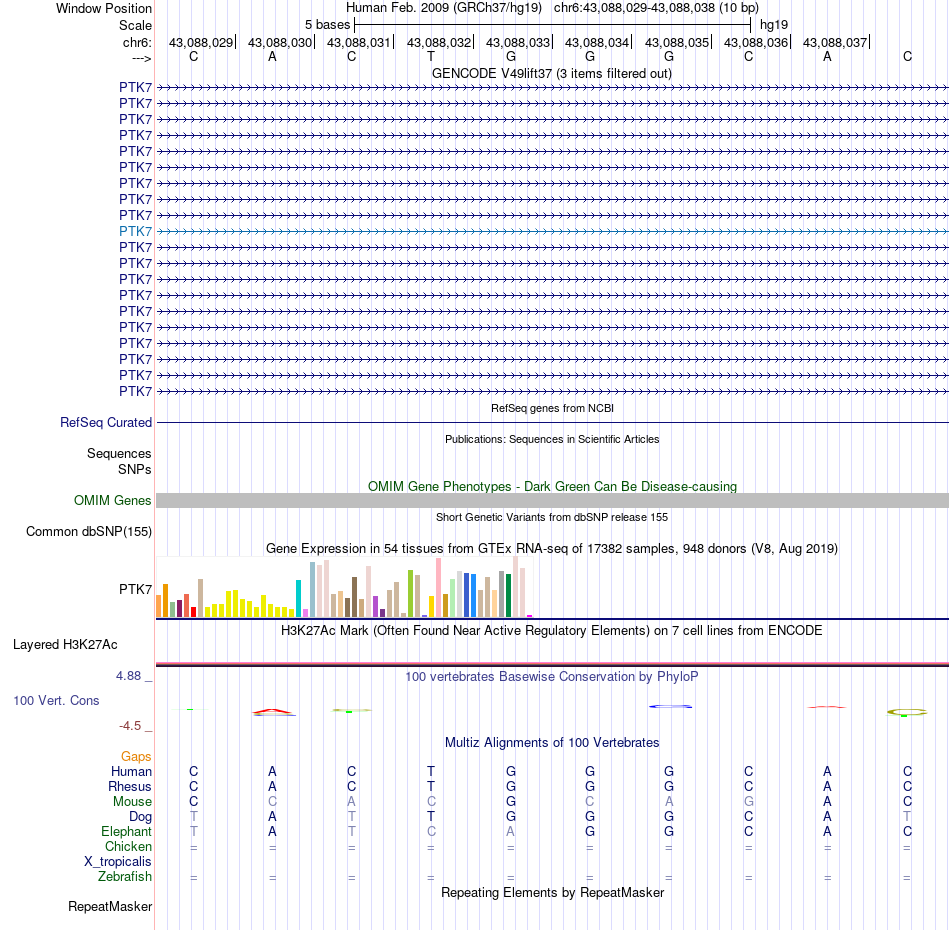Click 'Short Genetic Variants from dbSNP release 155'
Viewport: 950px width, 930px height.
tap(552, 517)
